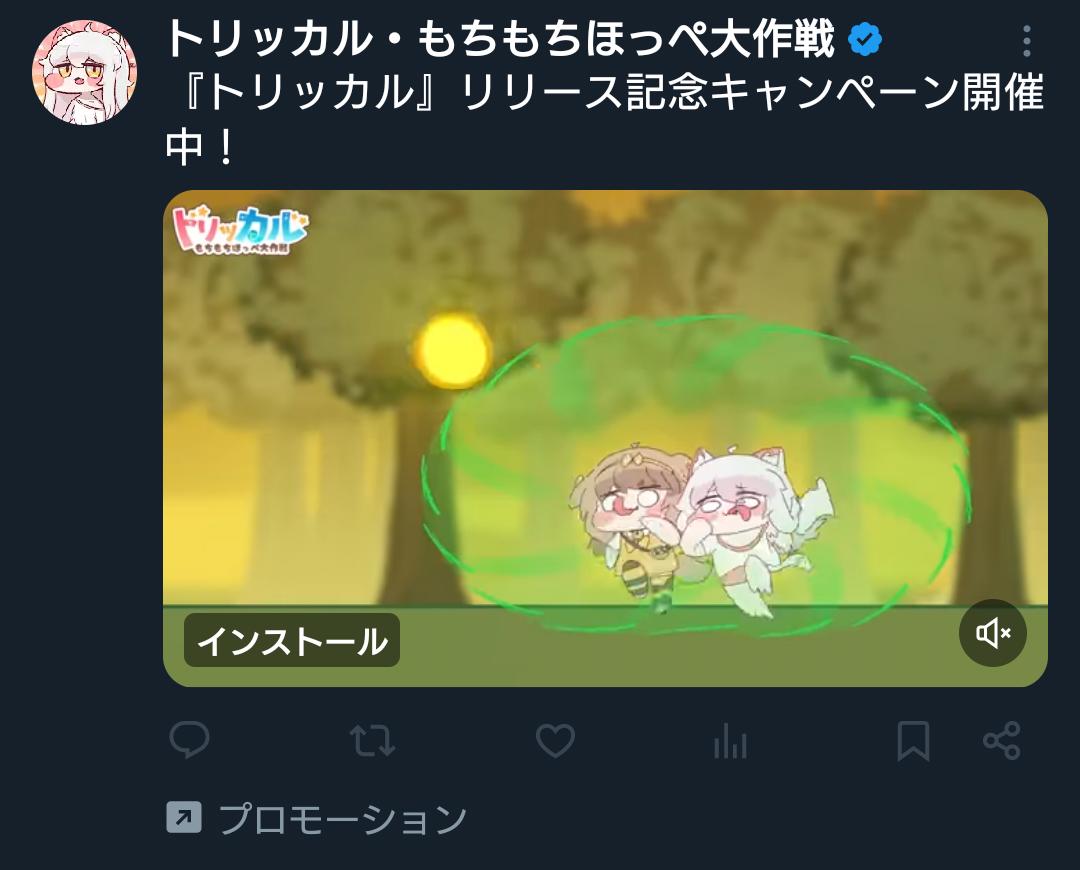Repost this promoted tweet
1080x870 pixels.
372,741
